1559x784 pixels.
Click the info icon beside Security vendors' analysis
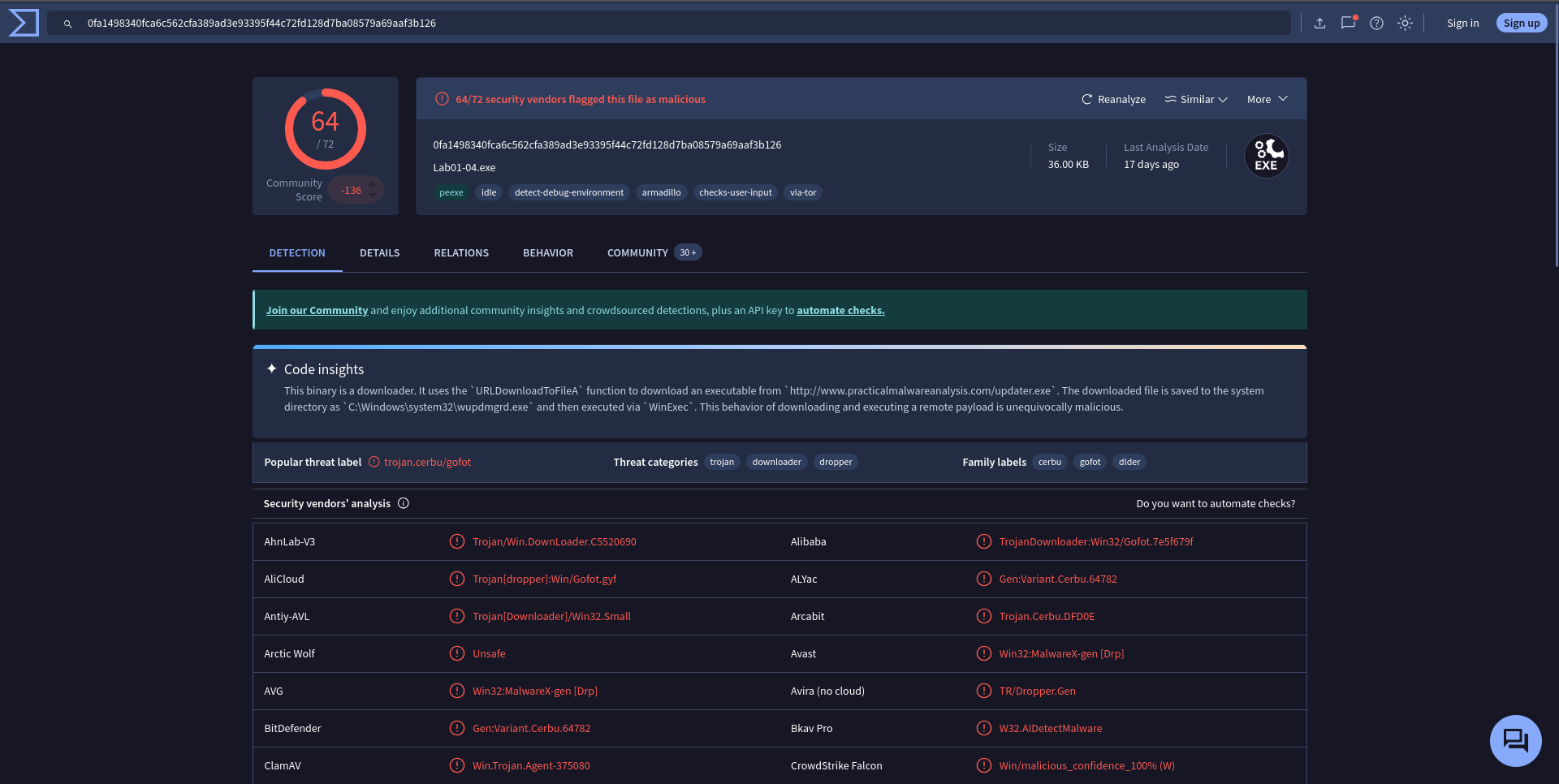click(x=404, y=503)
